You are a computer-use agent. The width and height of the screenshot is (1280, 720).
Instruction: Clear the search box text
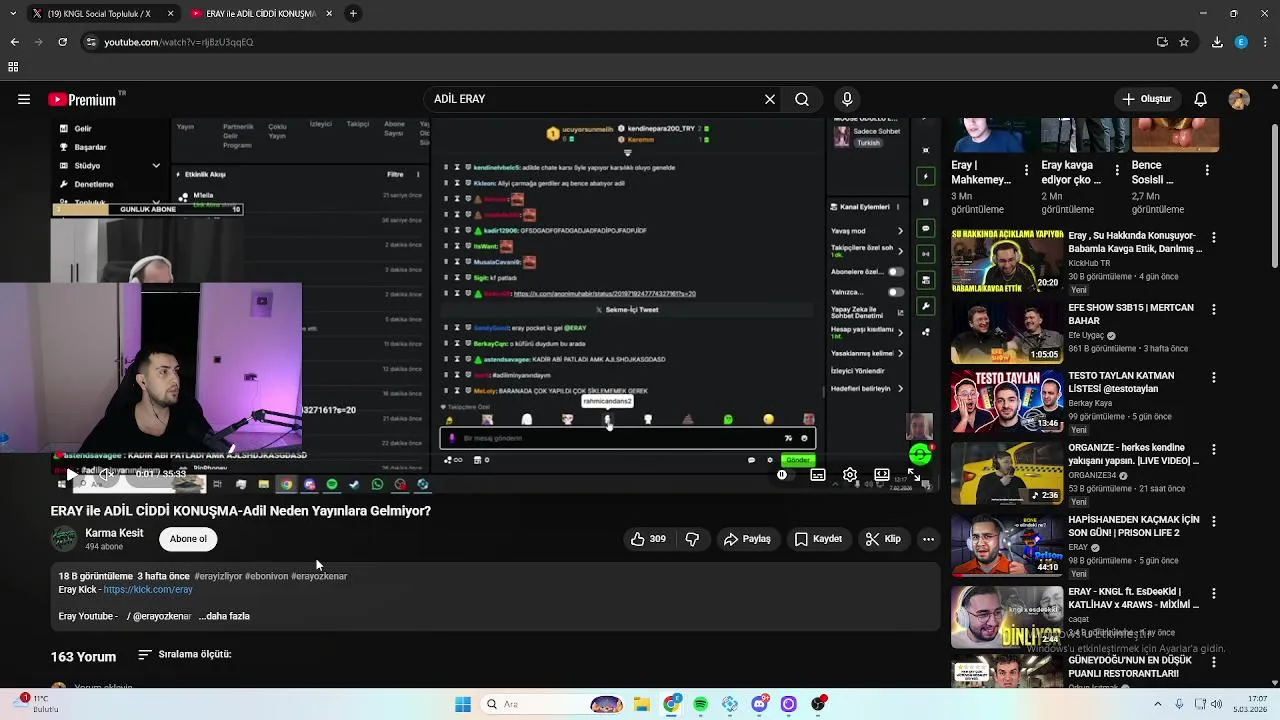click(770, 99)
